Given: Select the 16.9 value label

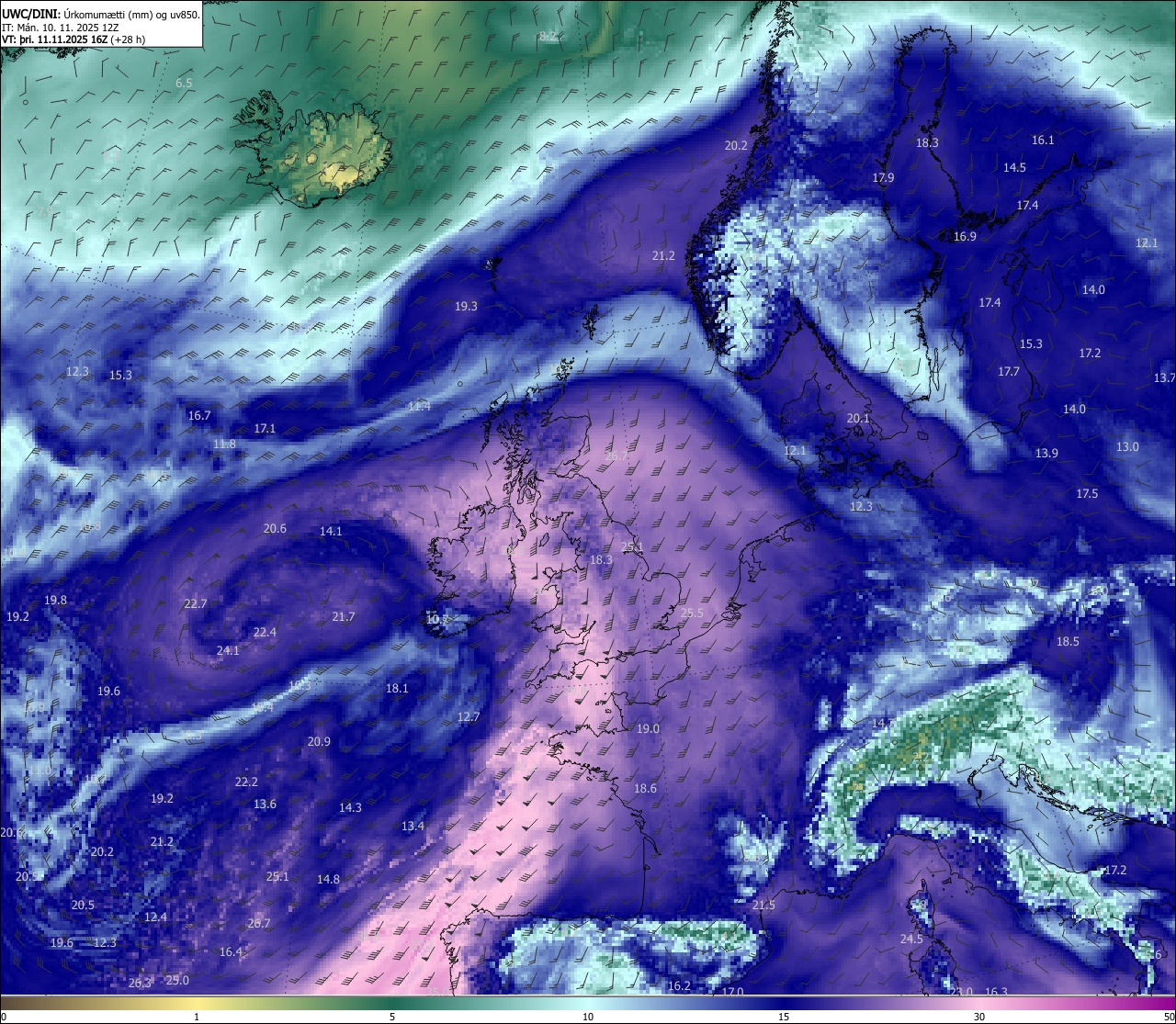Looking at the screenshot, I should pos(965,237).
